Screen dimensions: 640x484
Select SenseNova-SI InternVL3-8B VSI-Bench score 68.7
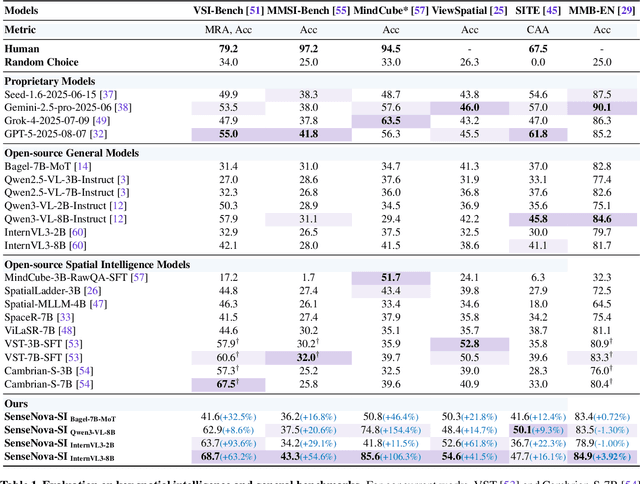coord(210,456)
